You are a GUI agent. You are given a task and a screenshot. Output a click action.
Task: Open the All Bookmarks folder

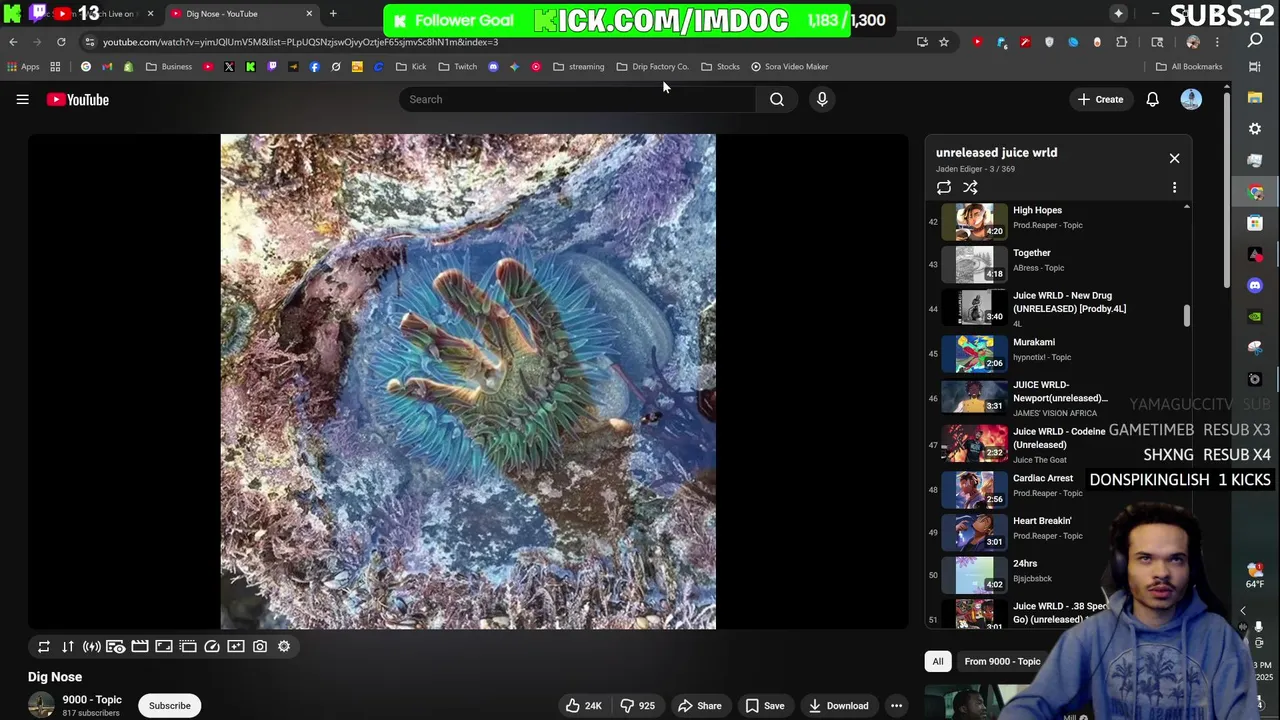tap(1189, 67)
